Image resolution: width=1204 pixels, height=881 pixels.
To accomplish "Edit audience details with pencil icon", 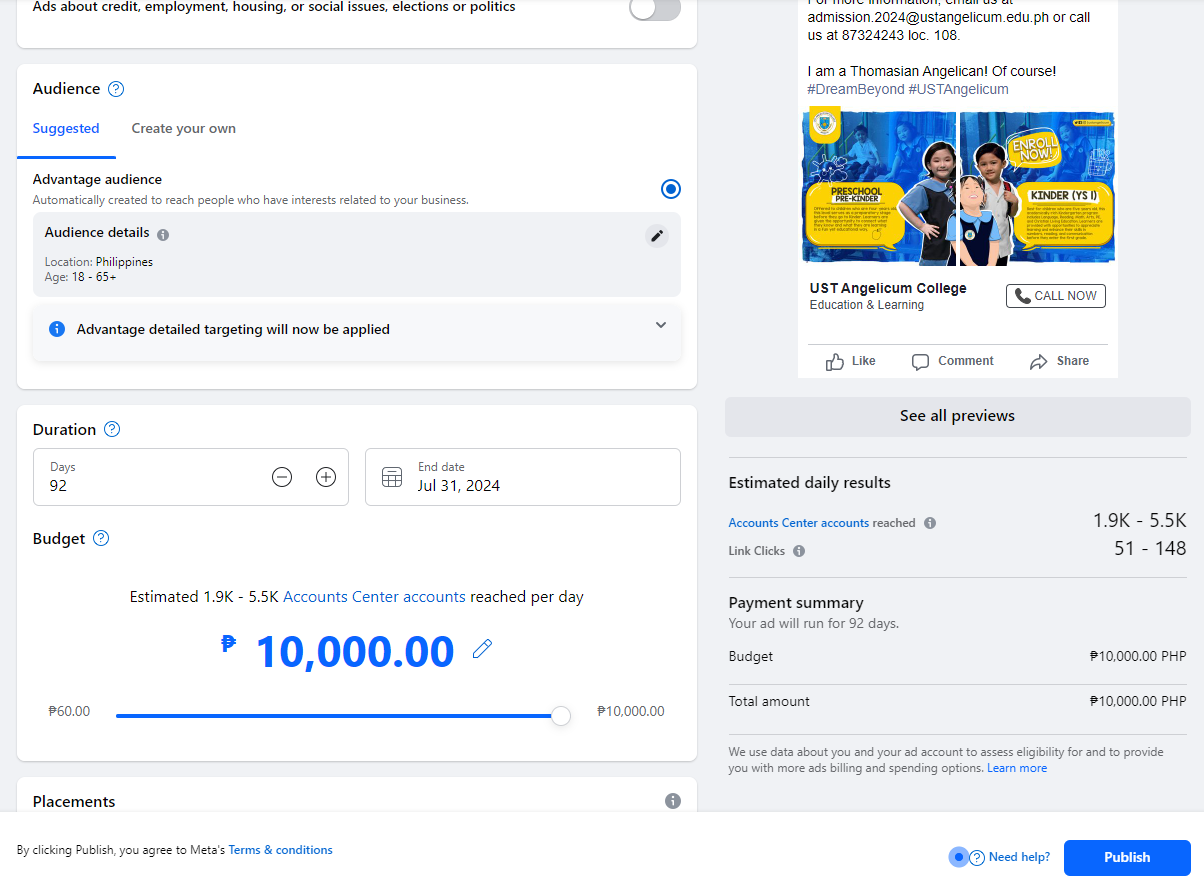I will click(x=657, y=236).
